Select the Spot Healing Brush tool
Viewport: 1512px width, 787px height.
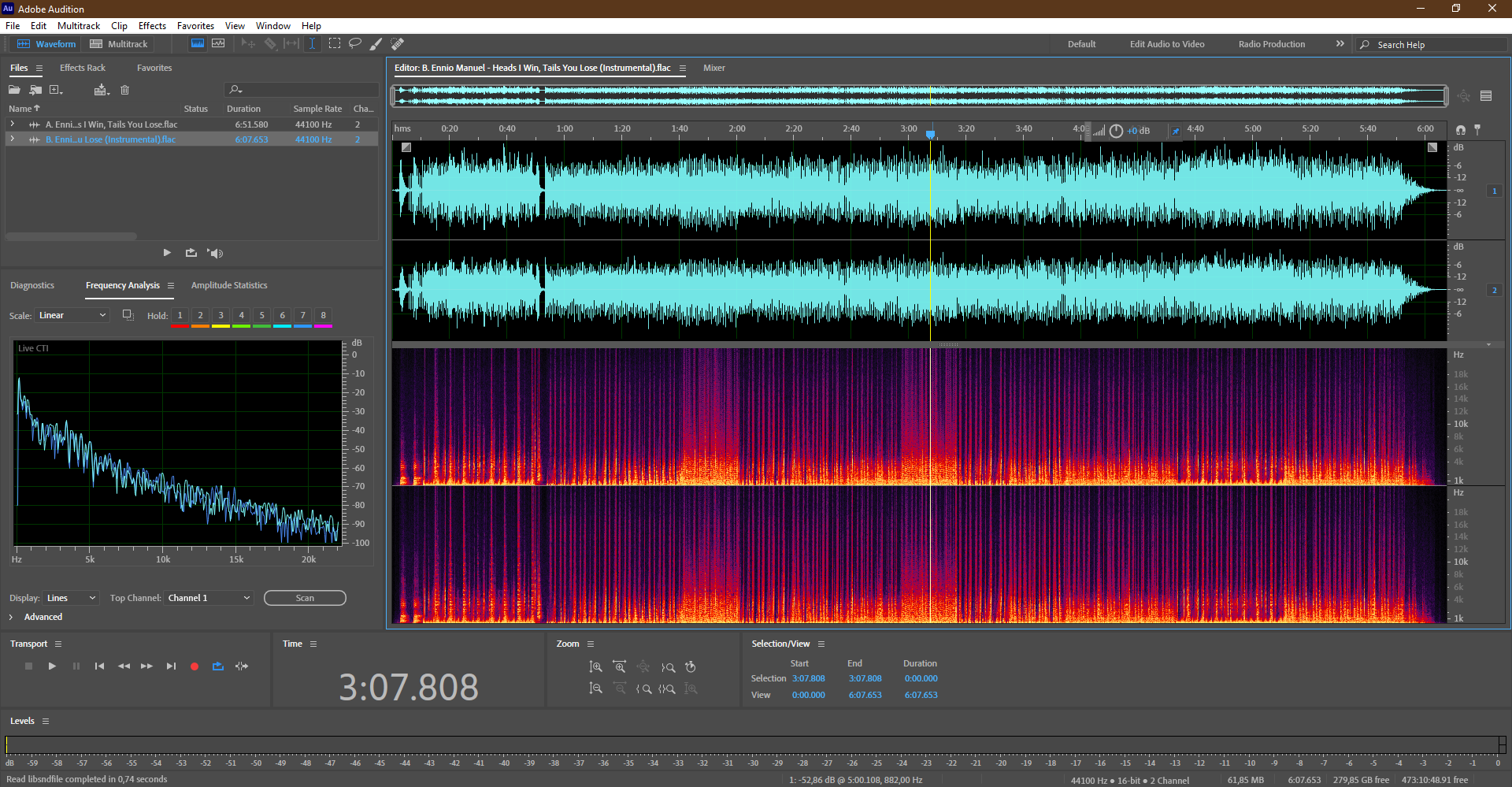coord(398,44)
